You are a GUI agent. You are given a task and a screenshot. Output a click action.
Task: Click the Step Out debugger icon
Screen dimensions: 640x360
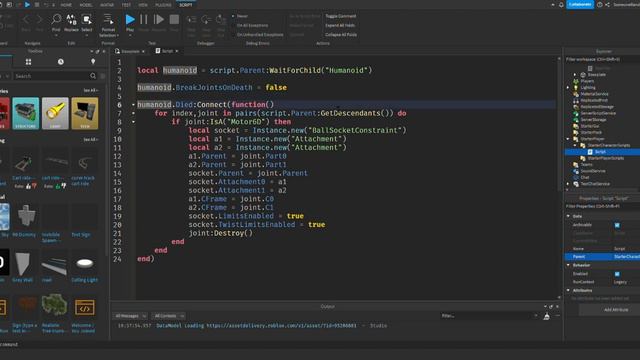pos(221,20)
